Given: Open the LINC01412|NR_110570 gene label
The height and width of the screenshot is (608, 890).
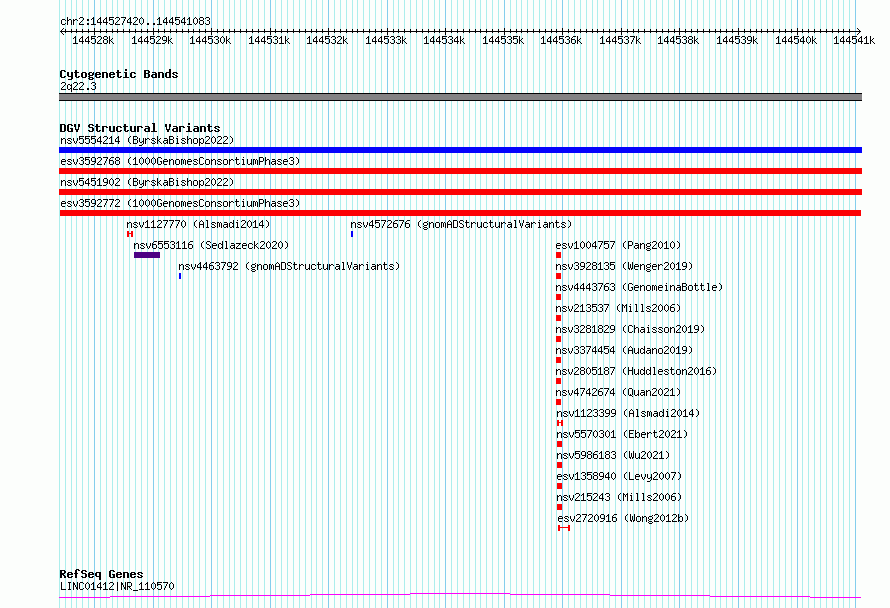Looking at the screenshot, I should [117, 586].
